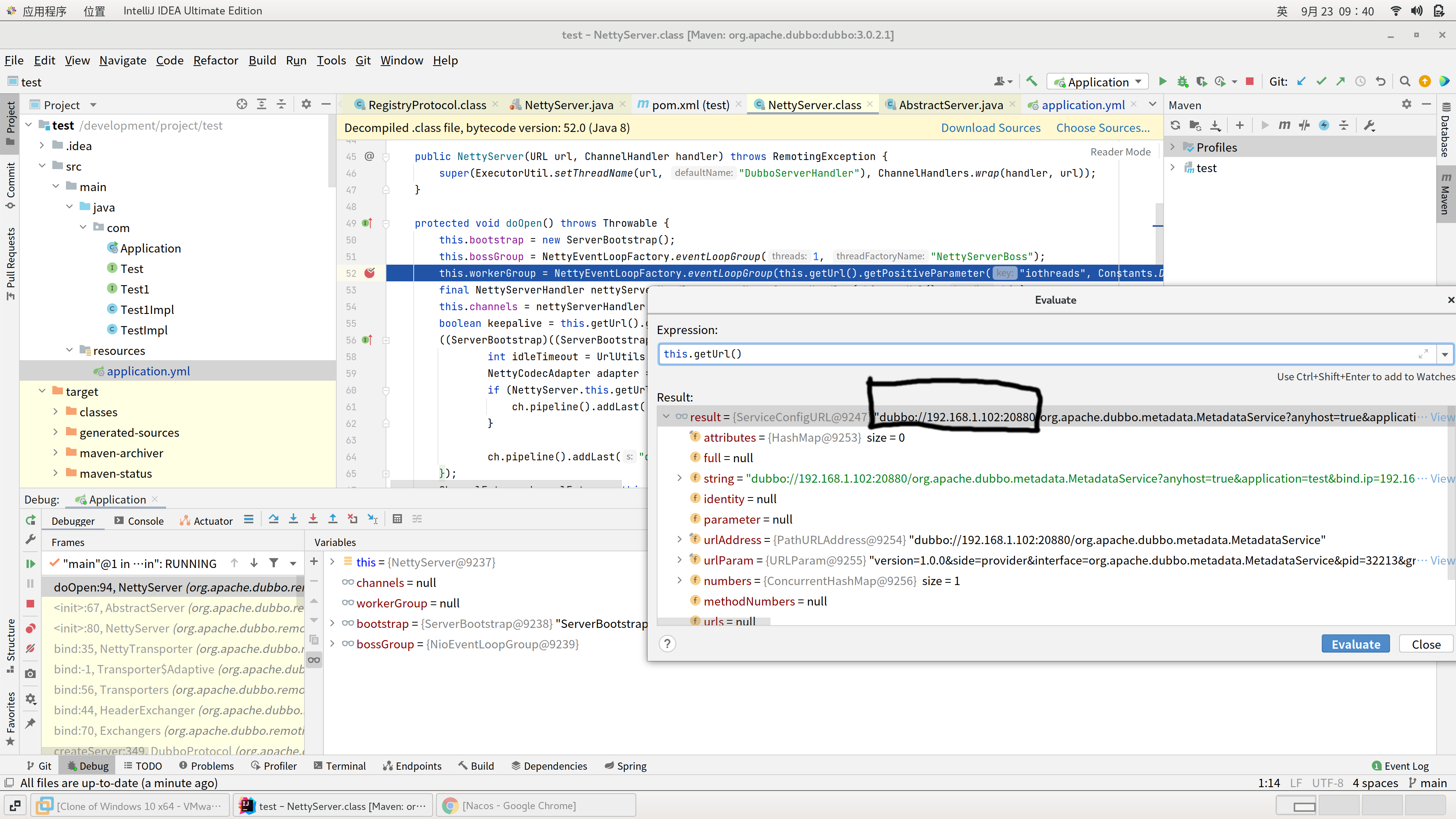The image size is (1456, 819).
Task: Expand the urlParam node in the result
Action: coord(679,560)
